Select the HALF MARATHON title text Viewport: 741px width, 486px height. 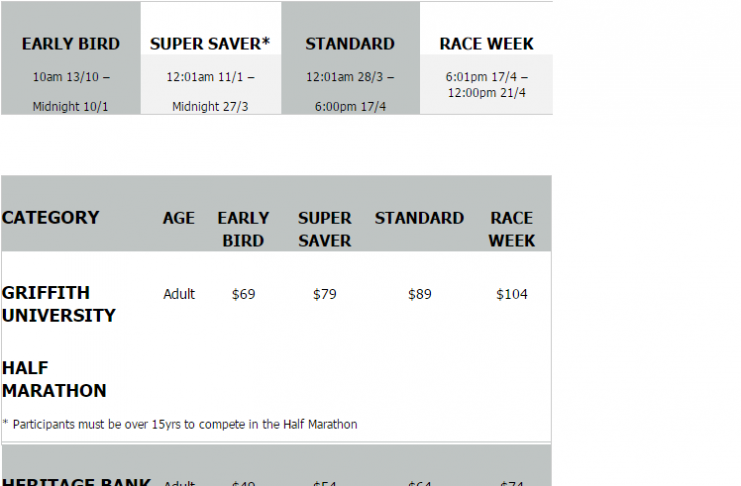coord(54,379)
